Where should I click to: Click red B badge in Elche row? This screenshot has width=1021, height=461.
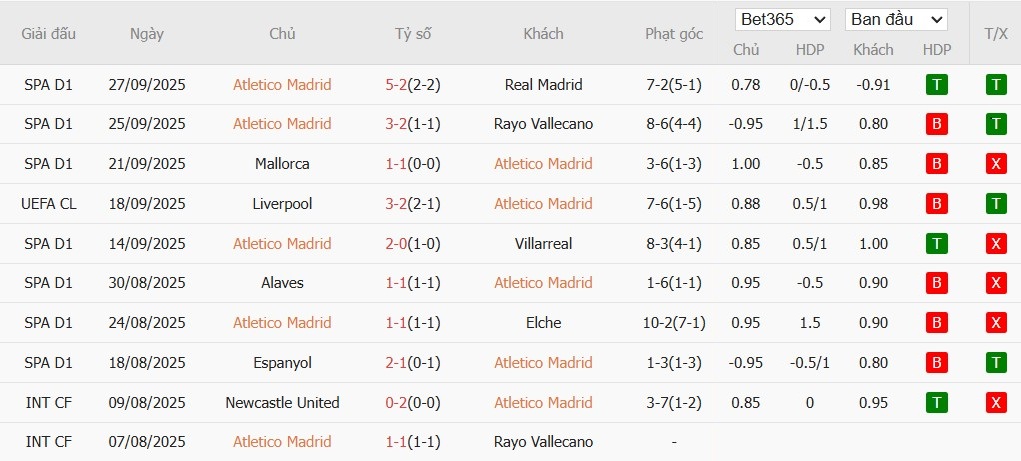[x=937, y=323]
